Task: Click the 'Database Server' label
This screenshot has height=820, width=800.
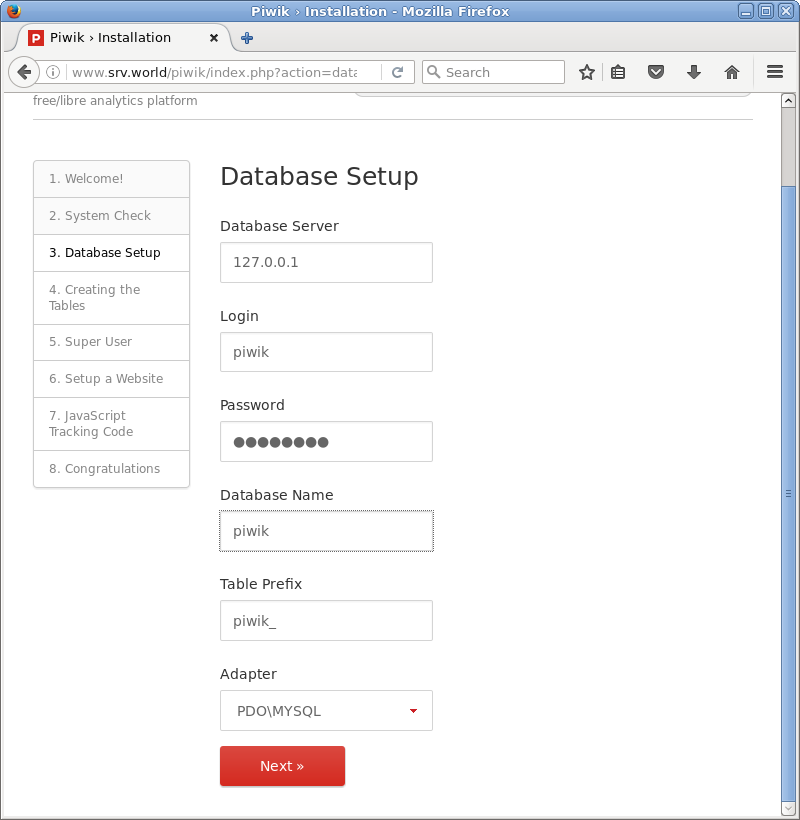Action: click(279, 226)
